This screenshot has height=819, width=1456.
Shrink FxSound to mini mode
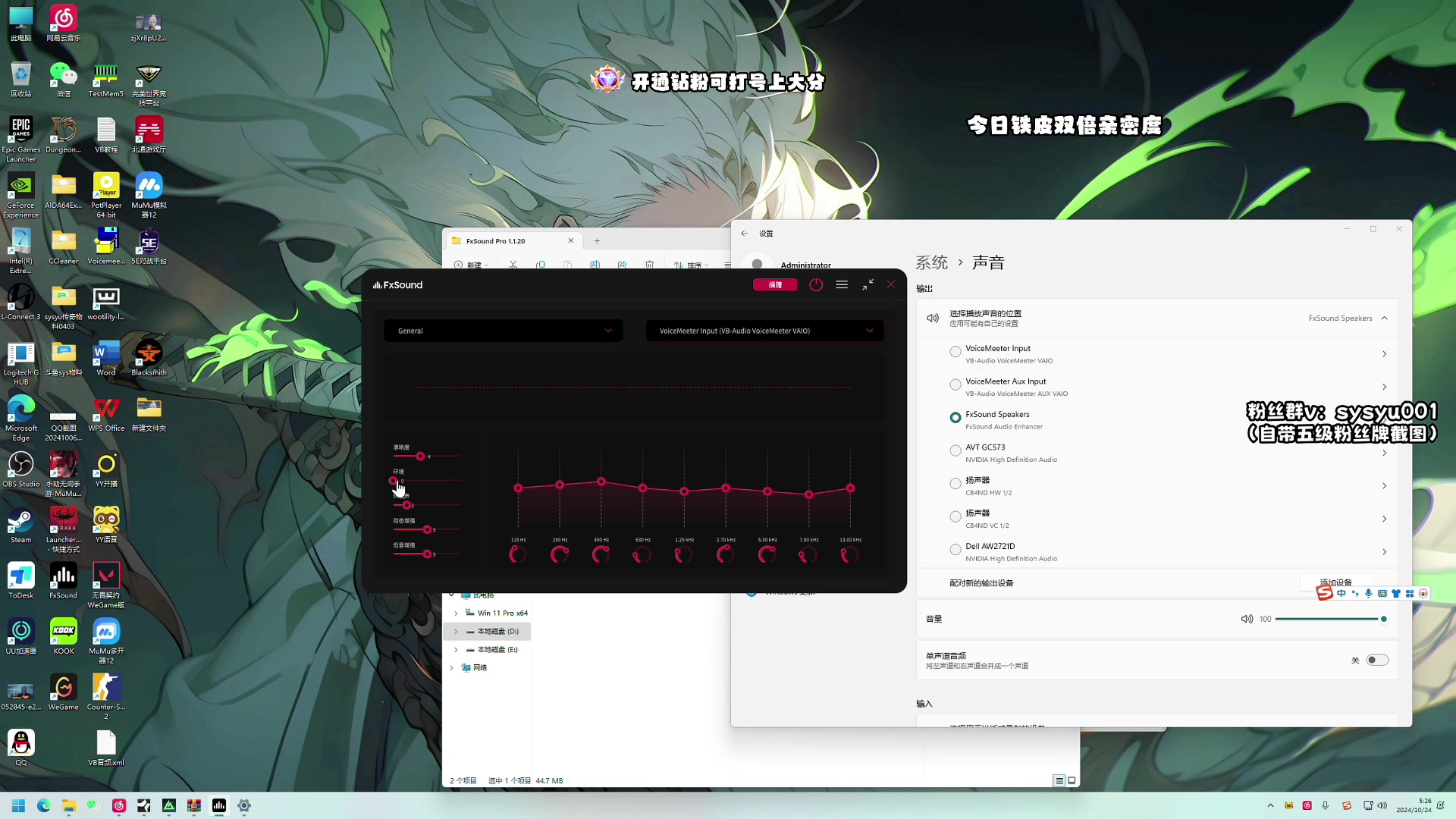pyautogui.click(x=868, y=284)
